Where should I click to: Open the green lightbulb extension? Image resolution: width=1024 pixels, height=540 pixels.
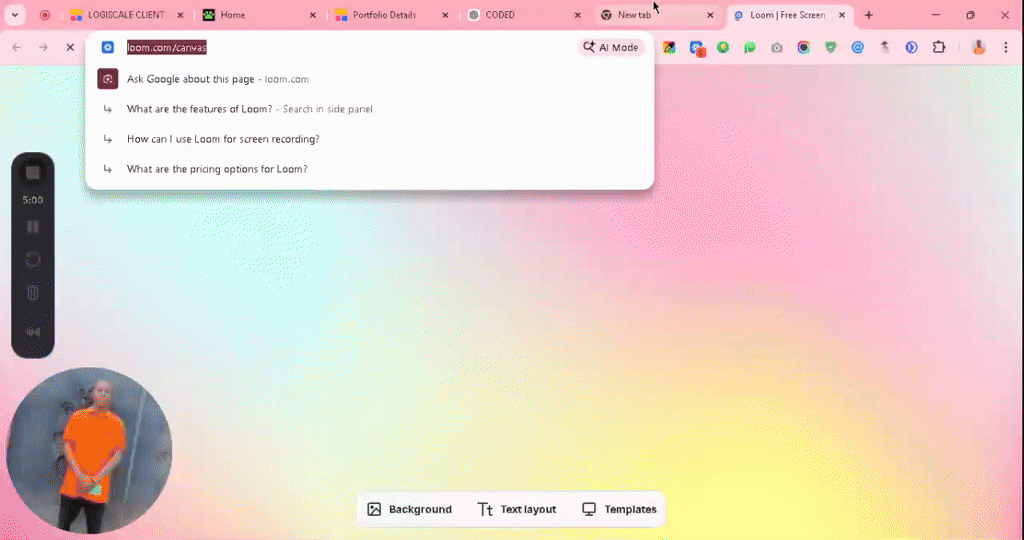723,47
